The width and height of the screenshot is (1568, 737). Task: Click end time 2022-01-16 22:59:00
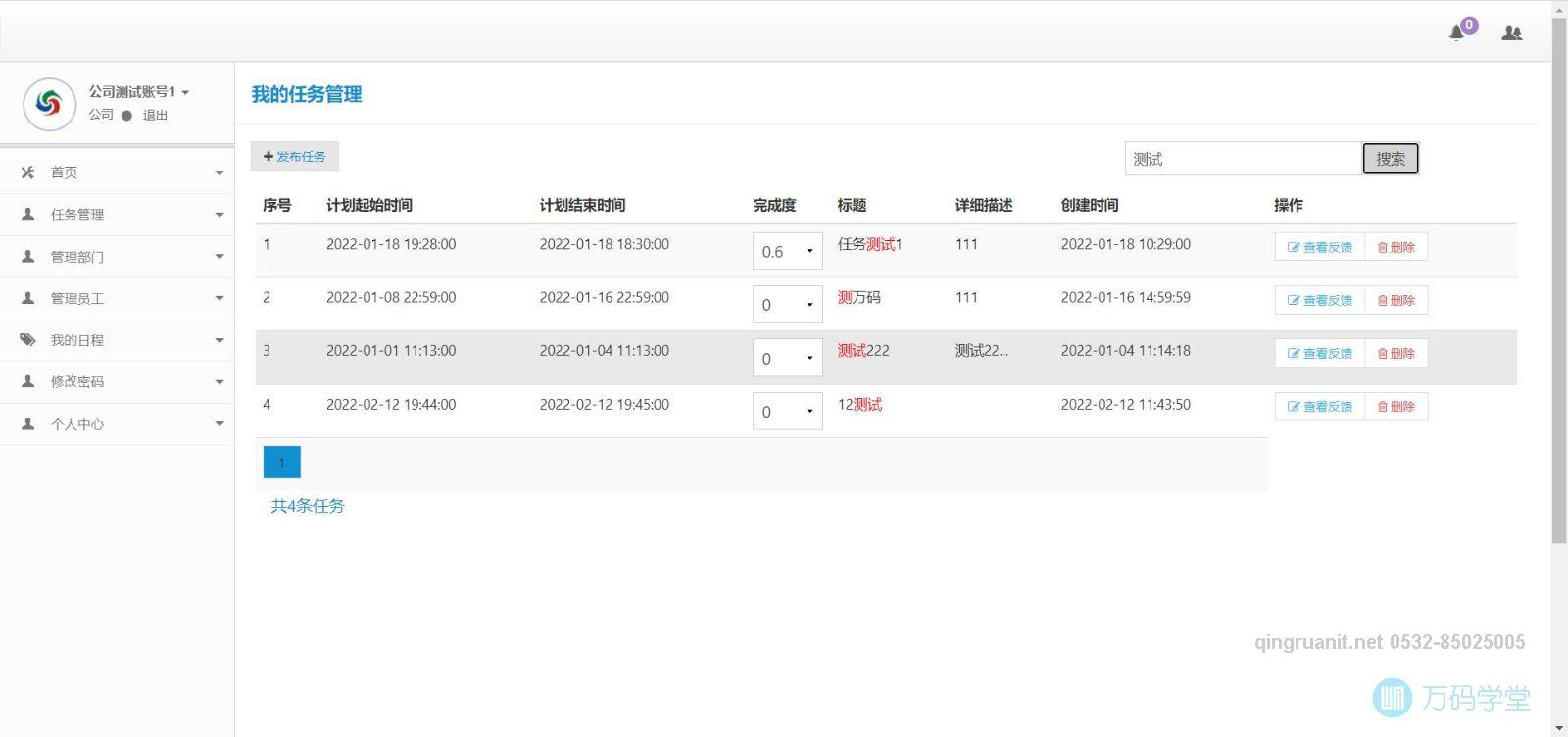click(x=605, y=297)
